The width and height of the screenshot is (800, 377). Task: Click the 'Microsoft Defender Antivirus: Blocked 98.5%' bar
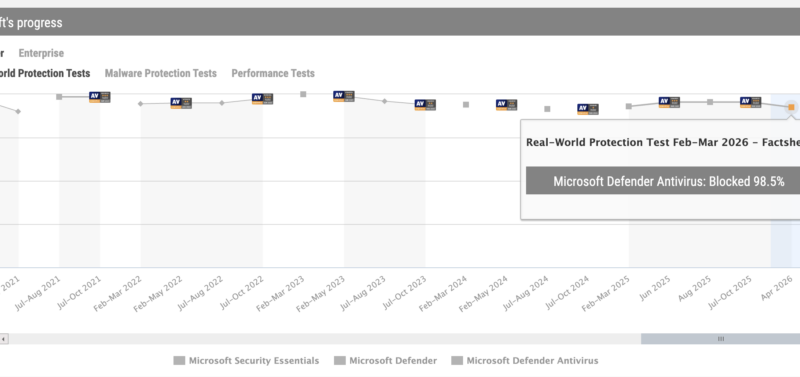tap(663, 181)
